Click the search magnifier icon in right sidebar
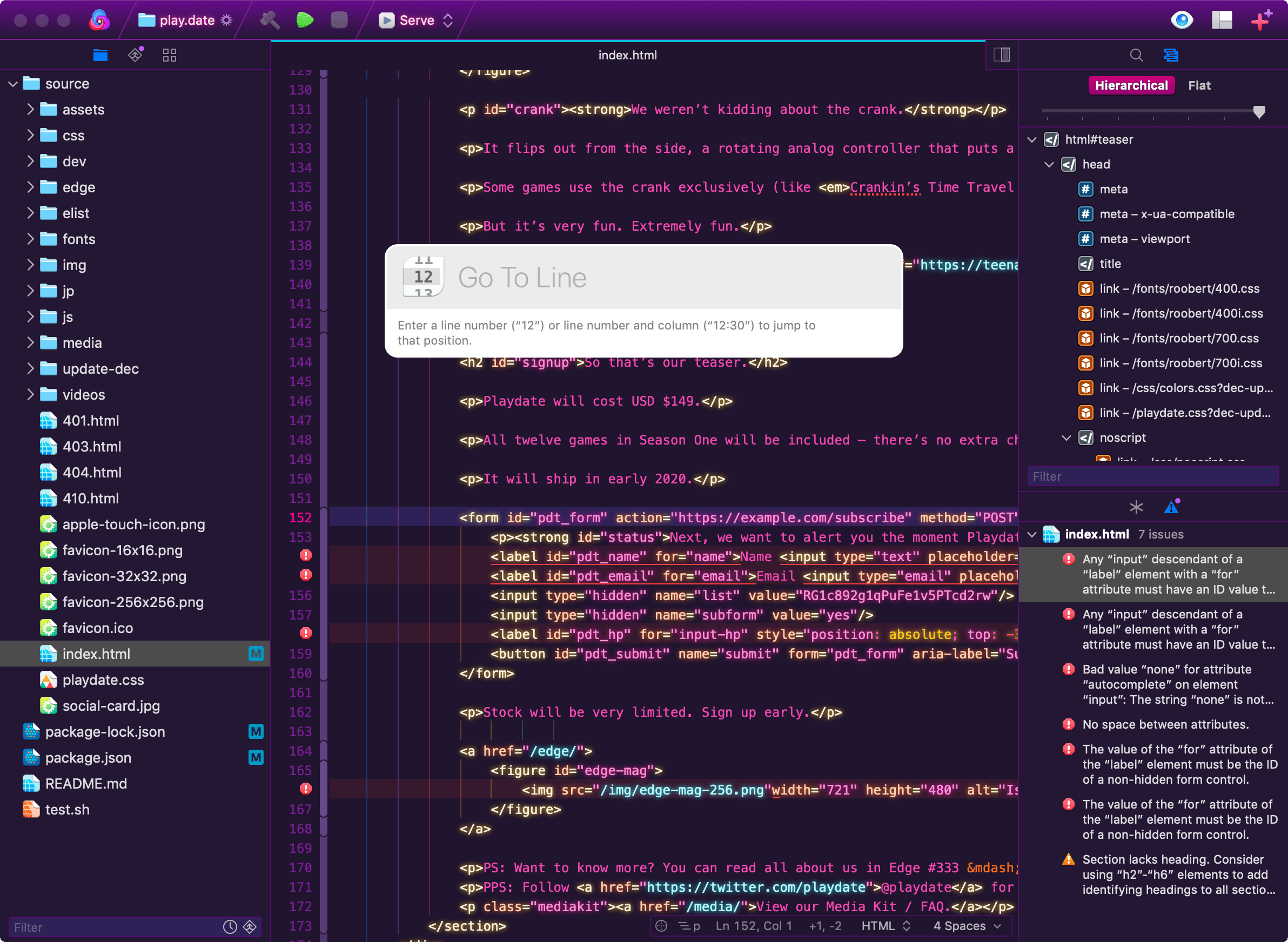This screenshot has width=1288, height=942. [1136, 55]
